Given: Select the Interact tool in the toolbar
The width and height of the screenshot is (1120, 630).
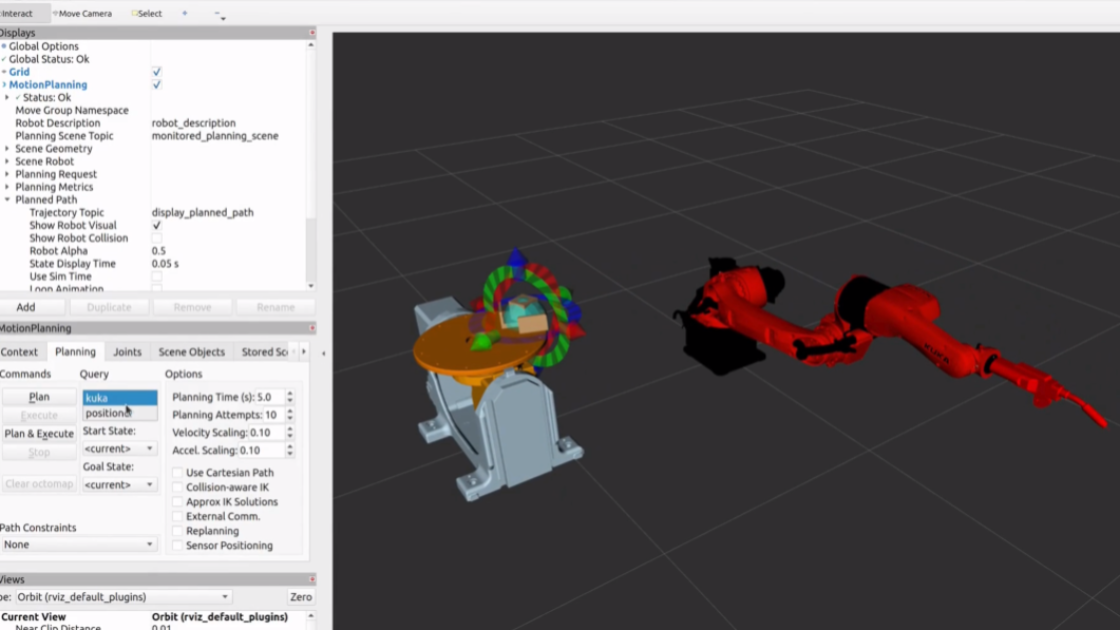Looking at the screenshot, I should pyautogui.click(x=16, y=14).
